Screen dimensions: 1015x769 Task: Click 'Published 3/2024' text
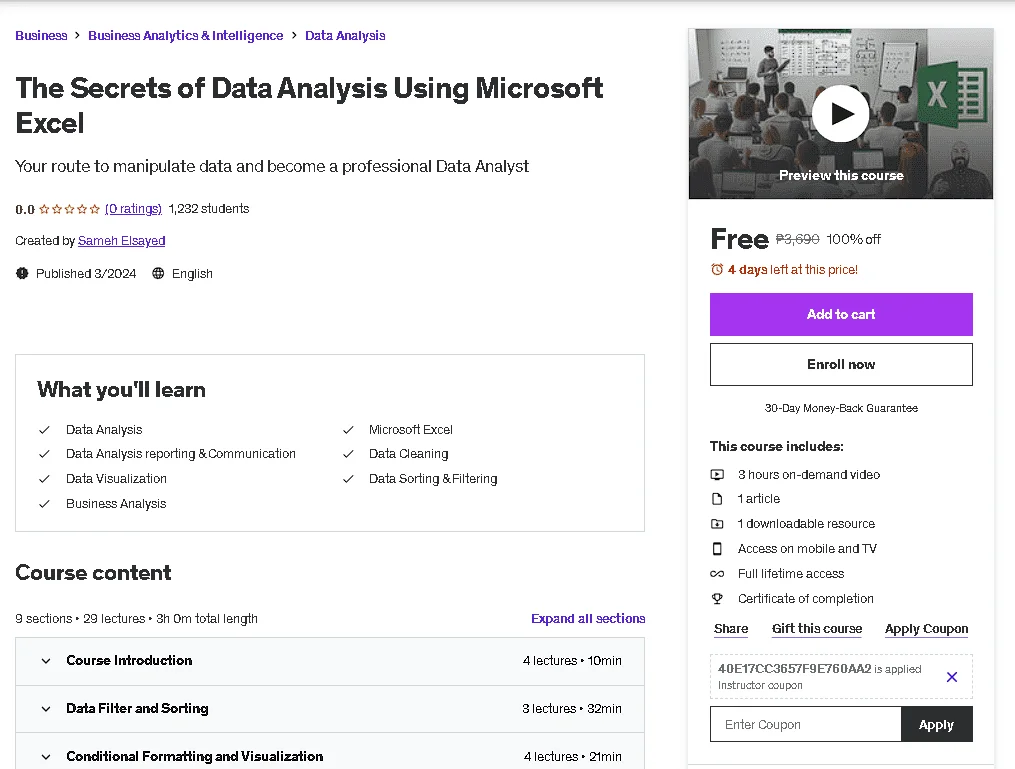86,274
